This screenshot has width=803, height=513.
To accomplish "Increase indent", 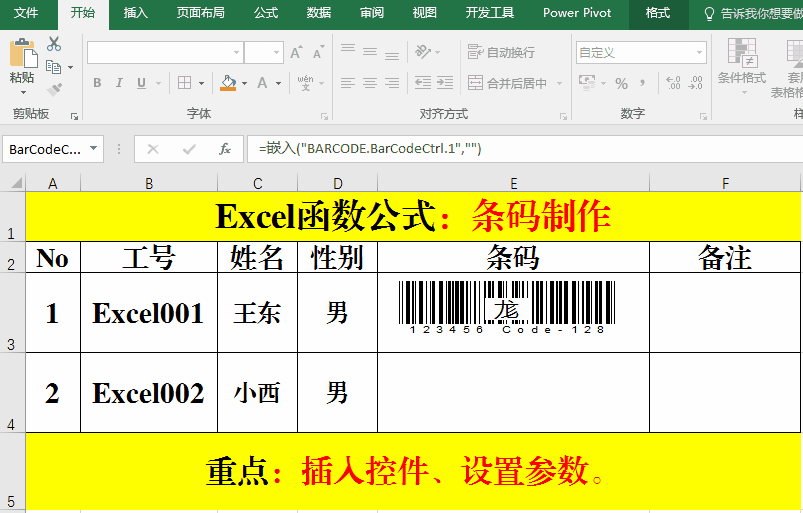I will [445, 82].
